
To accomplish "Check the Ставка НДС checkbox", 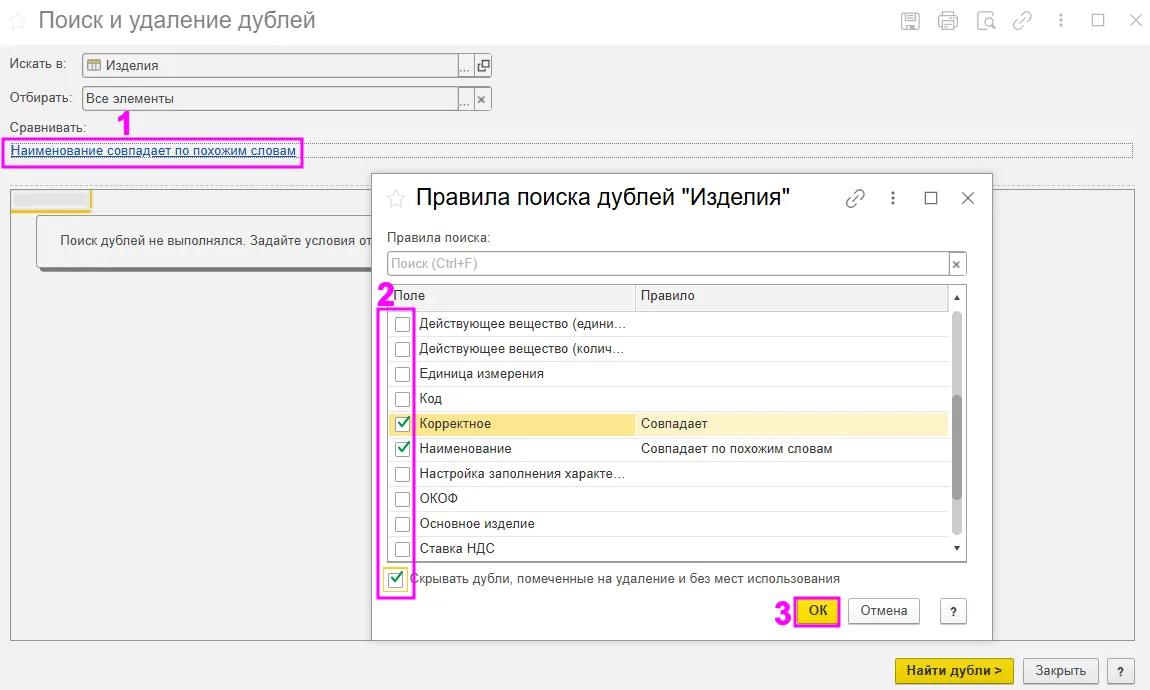I will [403, 548].
